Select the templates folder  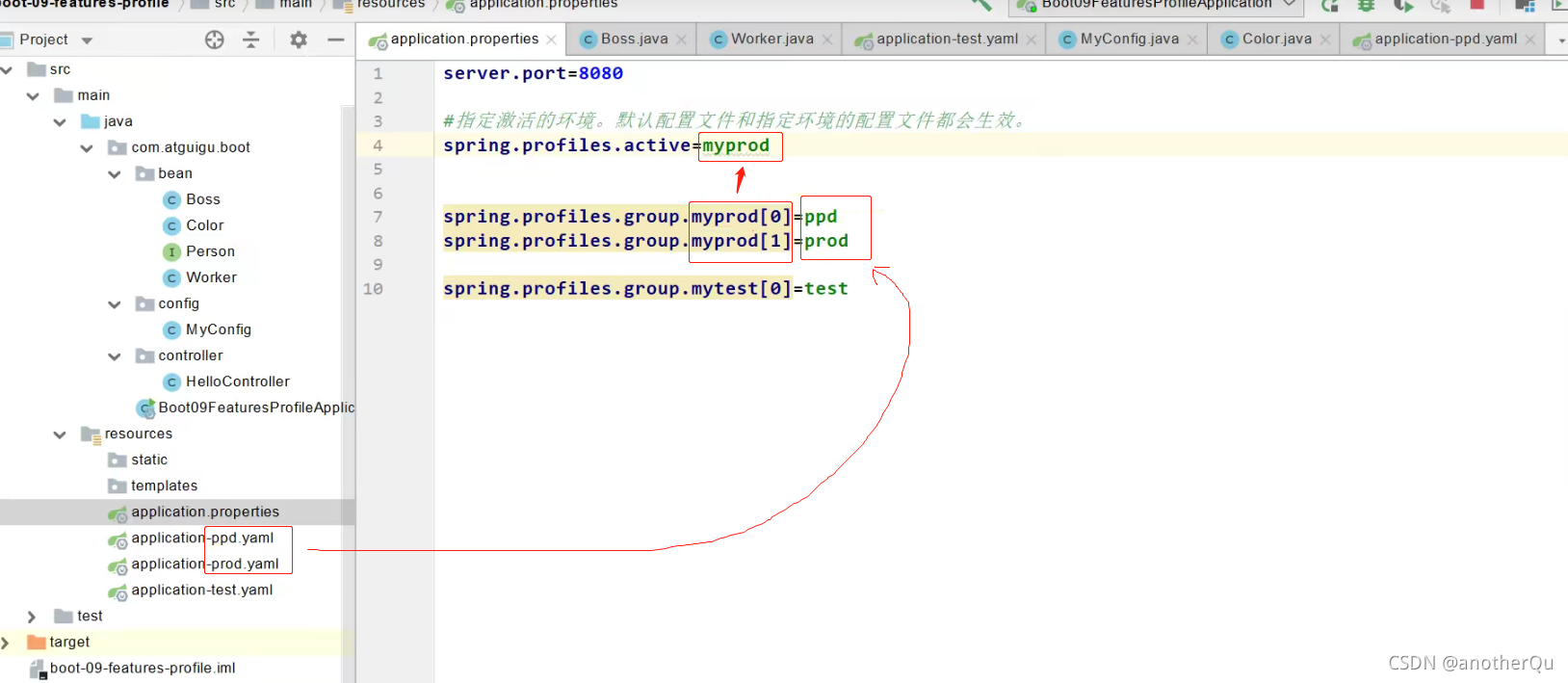tap(153, 486)
